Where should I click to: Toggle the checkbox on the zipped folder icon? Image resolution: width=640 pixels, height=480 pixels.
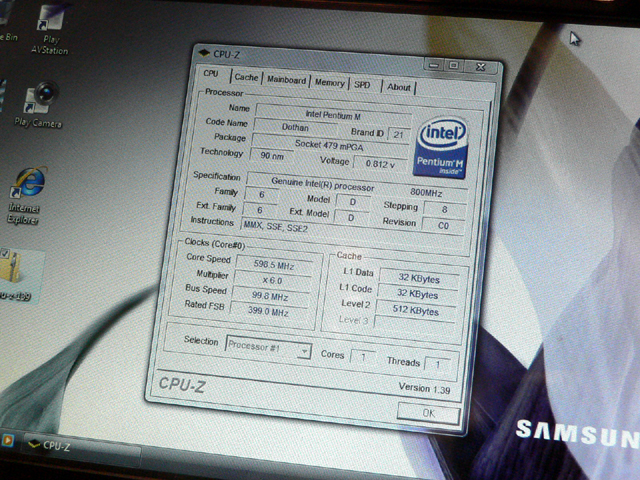[4, 253]
